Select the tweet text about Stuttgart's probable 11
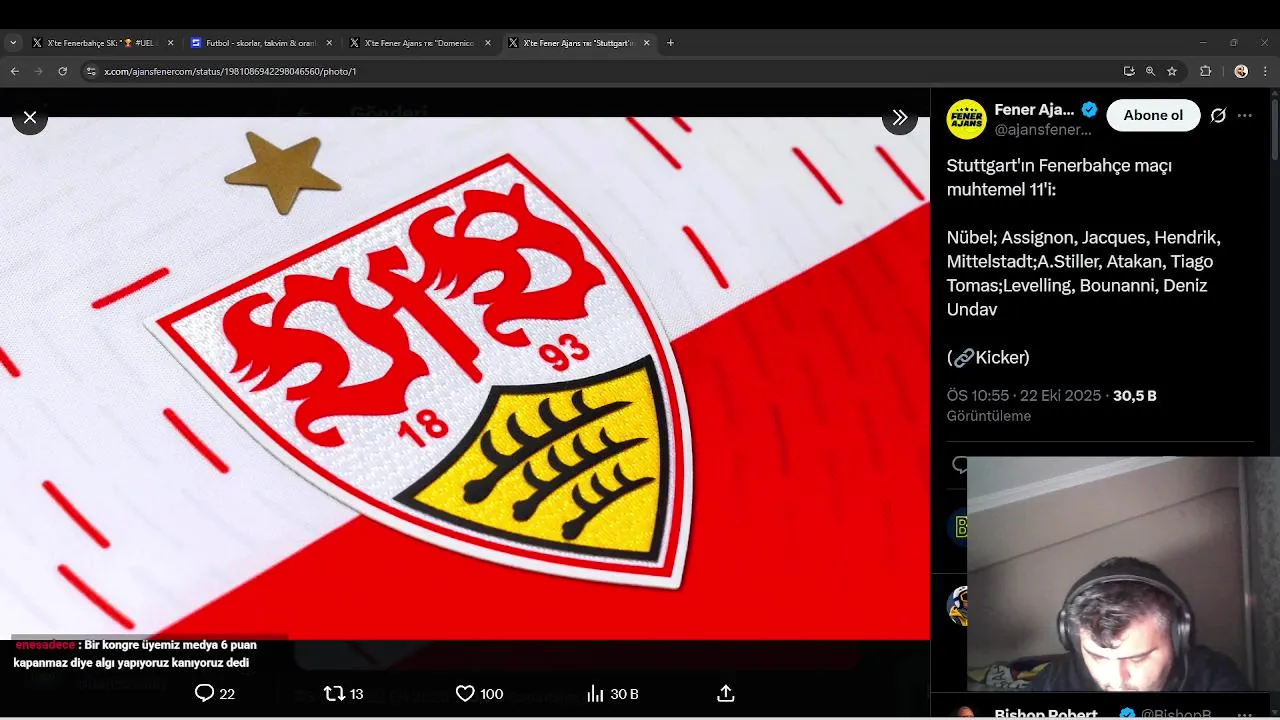Image resolution: width=1280 pixels, height=720 pixels. click(x=1084, y=237)
